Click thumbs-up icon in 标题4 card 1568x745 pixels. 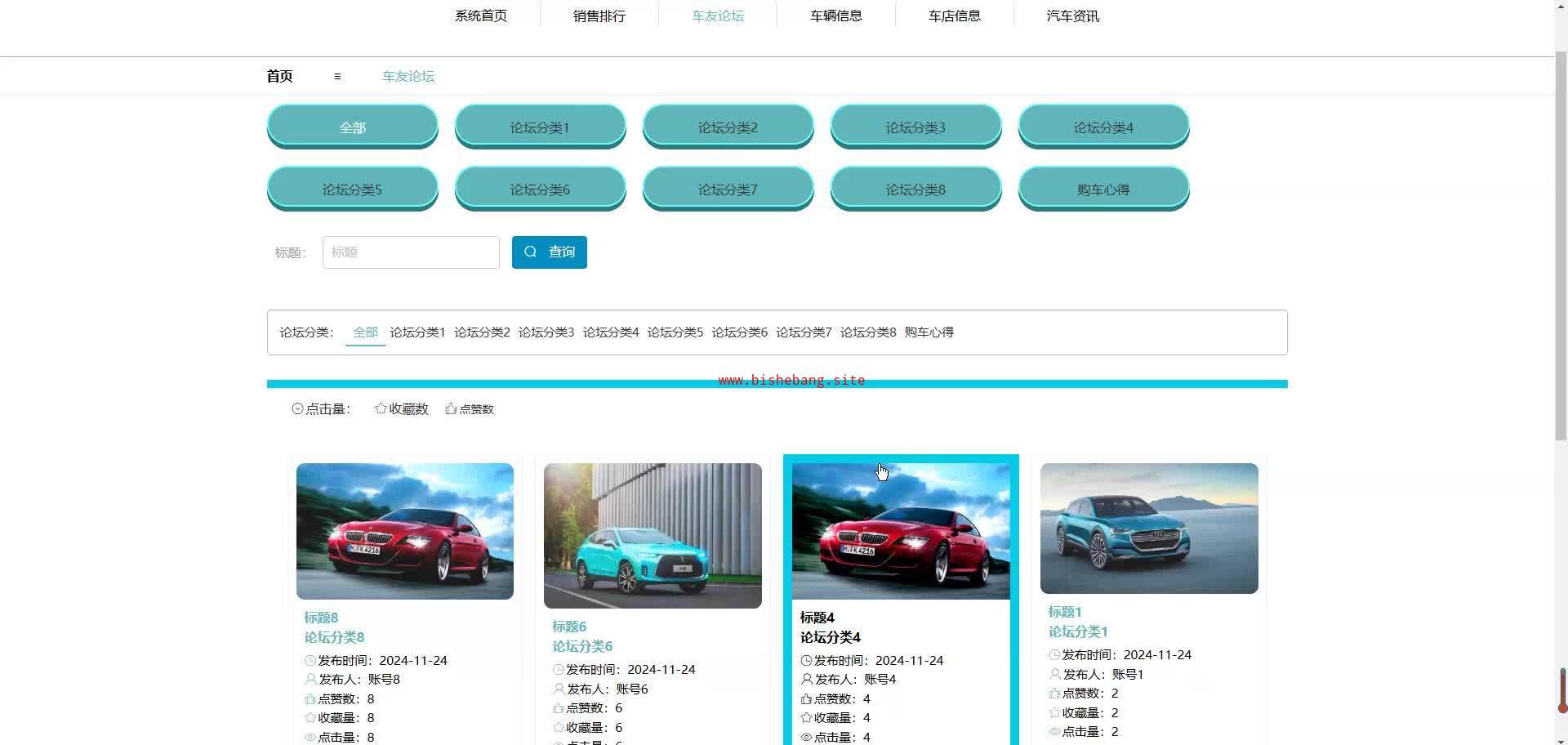click(x=806, y=698)
